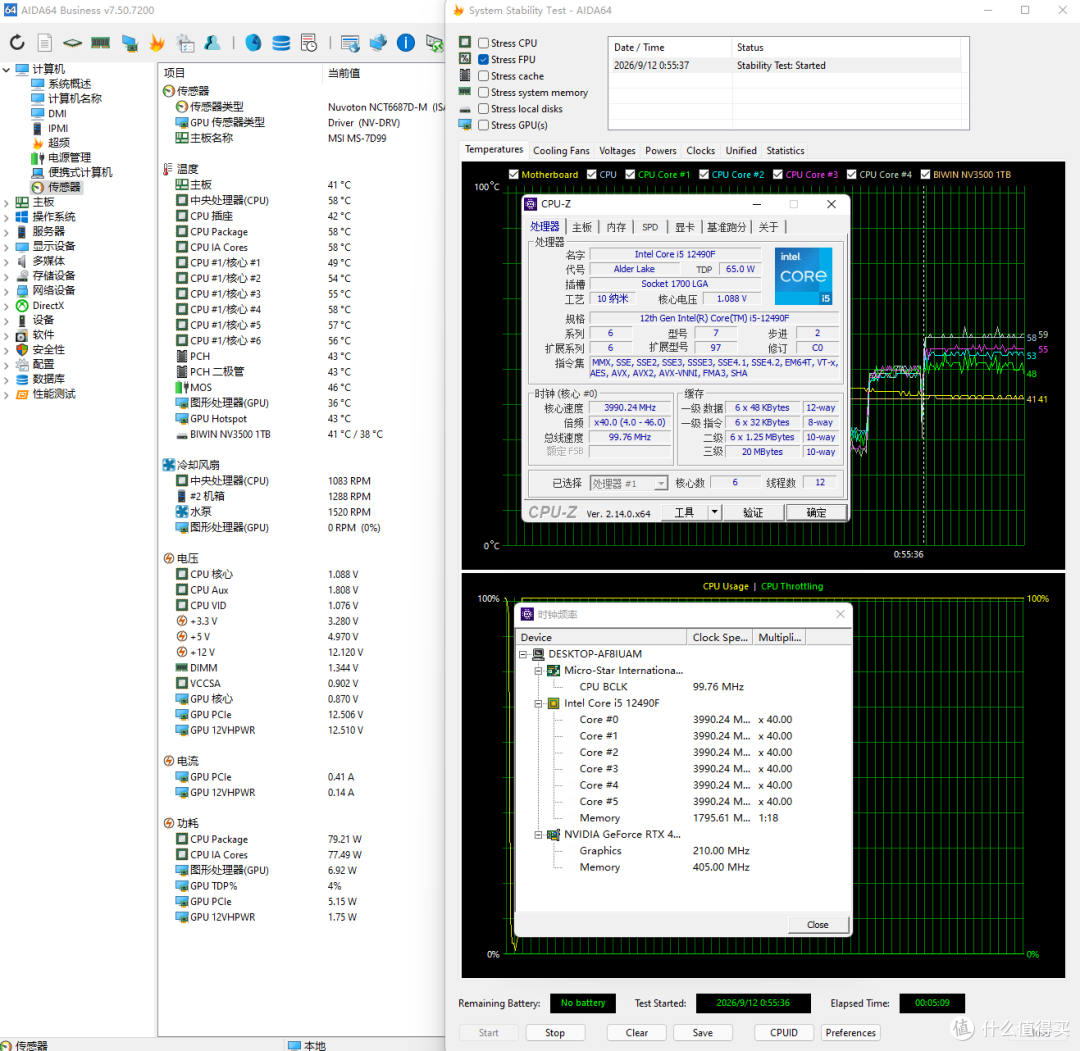Screen dimensions: 1080x1051
Task: Toggle the CPU Core #1 graph checkbox
Action: pyautogui.click(x=630, y=174)
